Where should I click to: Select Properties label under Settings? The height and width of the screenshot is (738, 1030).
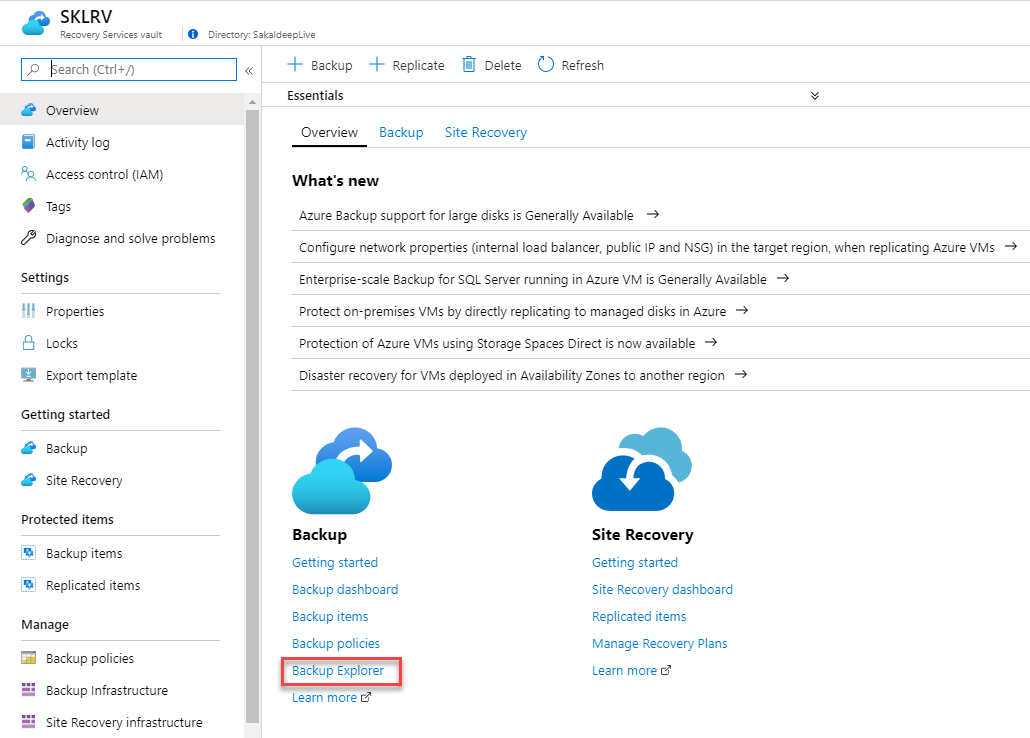75,311
